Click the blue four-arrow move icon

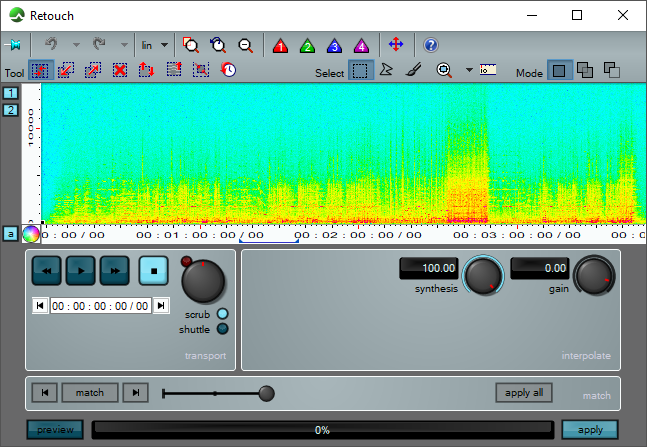pyautogui.click(x=396, y=45)
